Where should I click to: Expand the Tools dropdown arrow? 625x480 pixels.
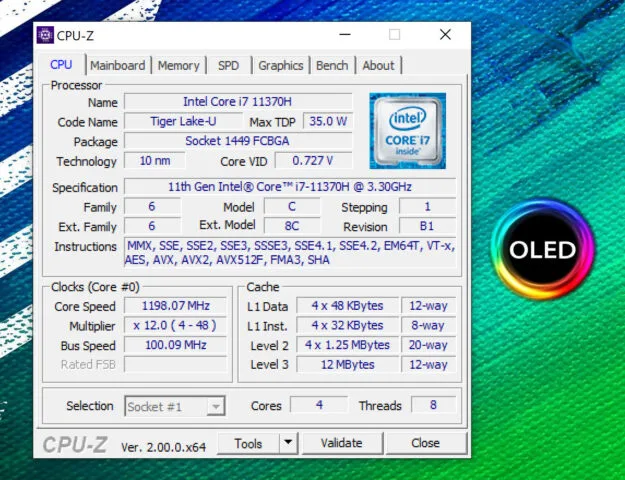288,443
